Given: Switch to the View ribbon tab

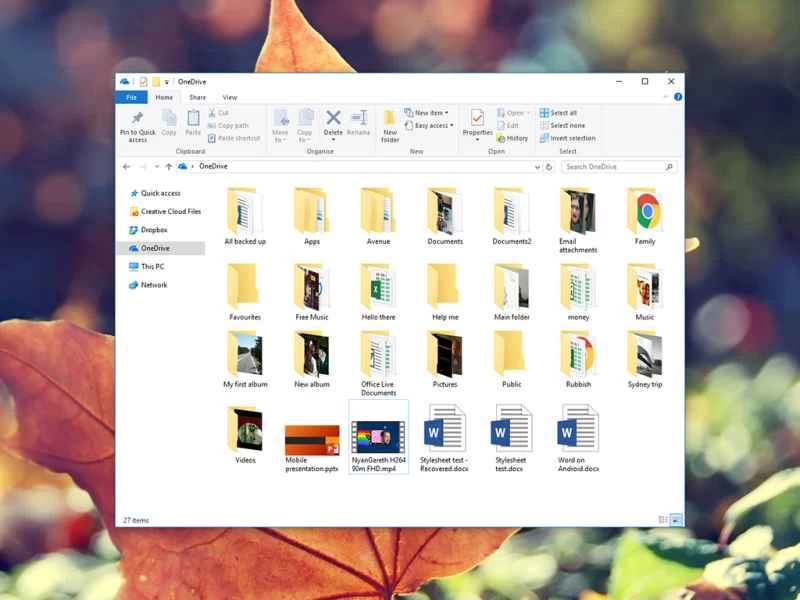Looking at the screenshot, I should point(230,96).
